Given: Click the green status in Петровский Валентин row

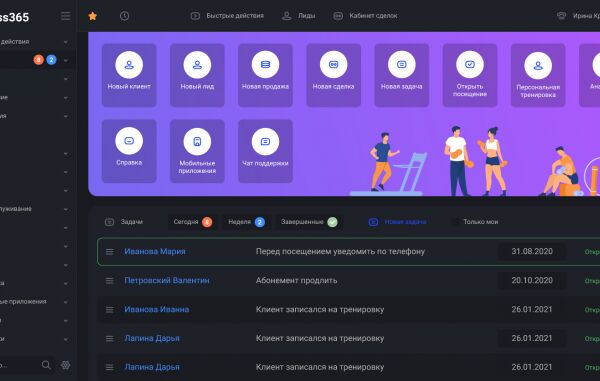Looking at the screenshot, I should tap(592, 281).
